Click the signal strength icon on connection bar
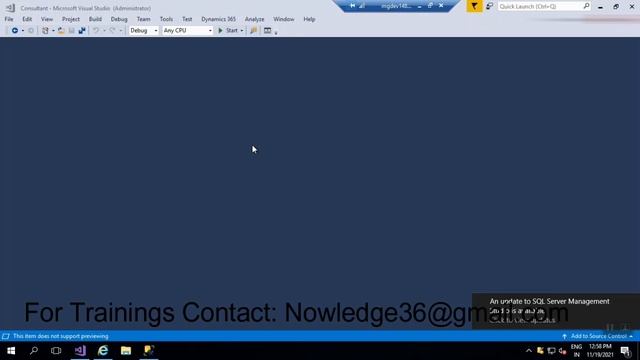The width and height of the screenshot is (640, 360). point(362,6)
